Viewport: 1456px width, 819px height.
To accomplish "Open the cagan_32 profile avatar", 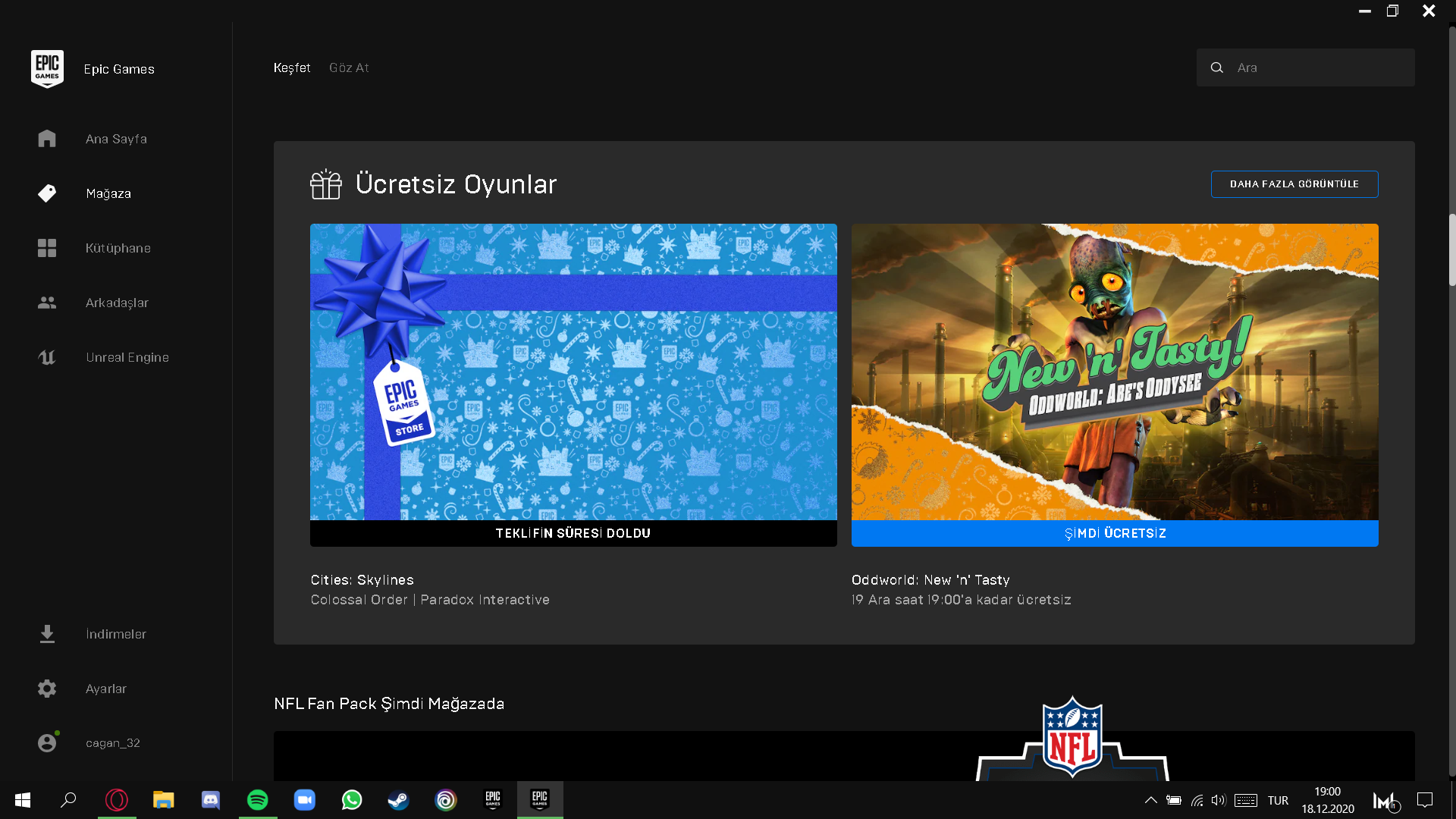I will coord(47,743).
